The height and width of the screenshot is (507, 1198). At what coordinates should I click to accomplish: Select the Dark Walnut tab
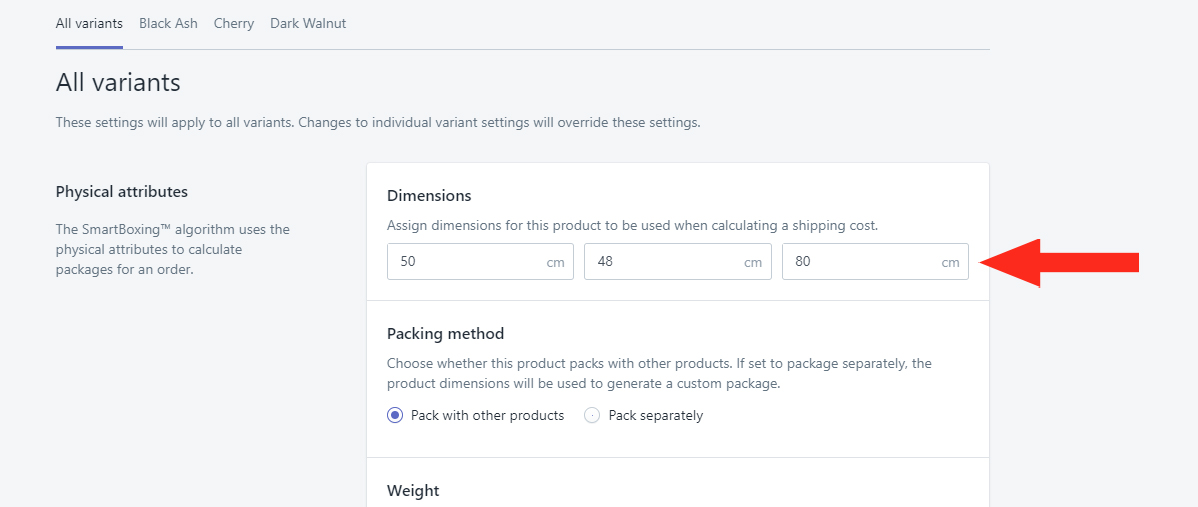(x=308, y=24)
